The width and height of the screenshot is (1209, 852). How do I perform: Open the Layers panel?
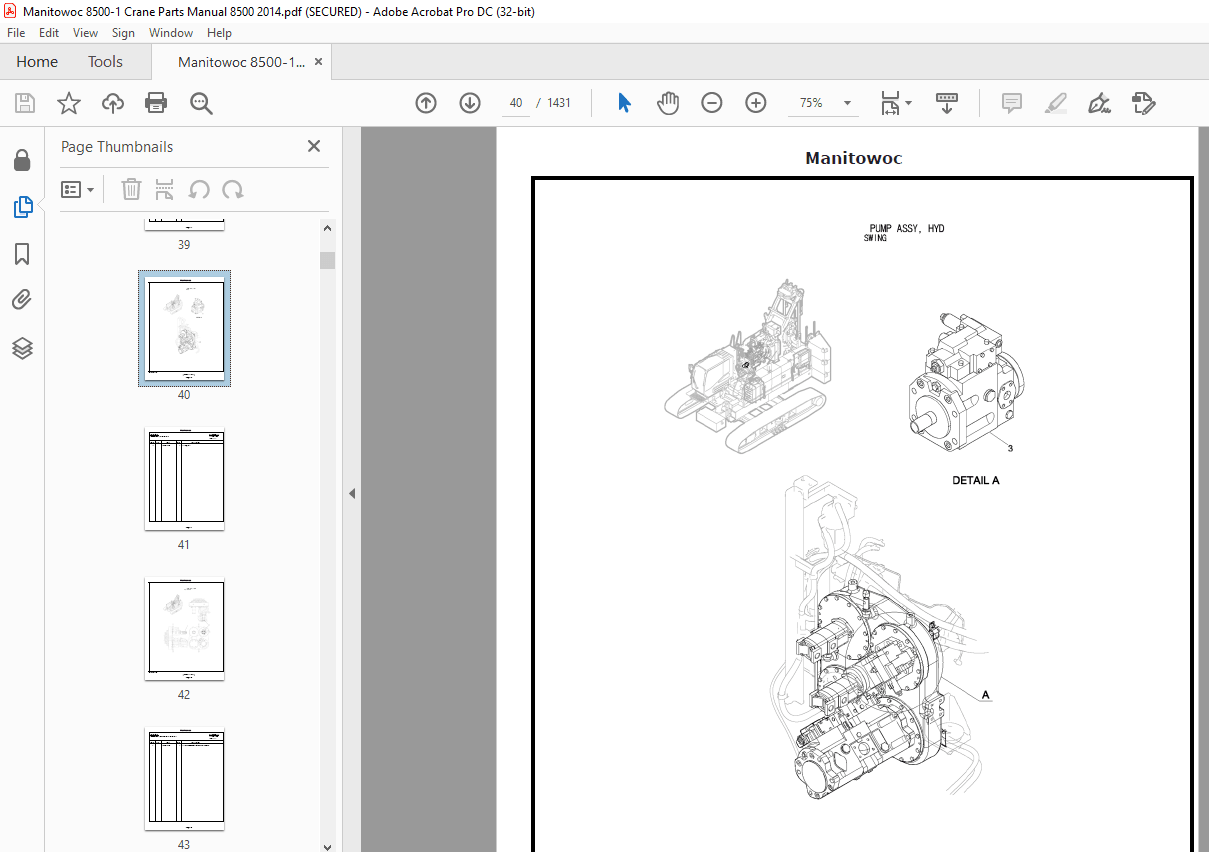tap(22, 348)
